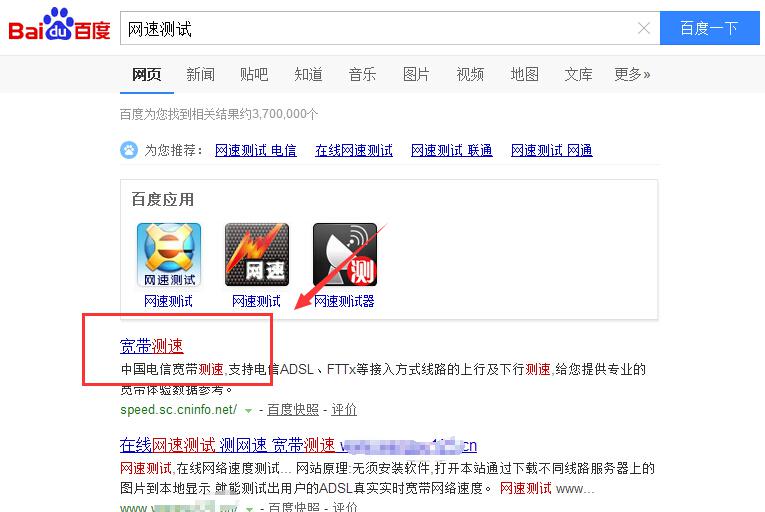The width and height of the screenshot is (765, 512).
Task: Open suggestion 网速测试 电信
Action: click(x=256, y=150)
